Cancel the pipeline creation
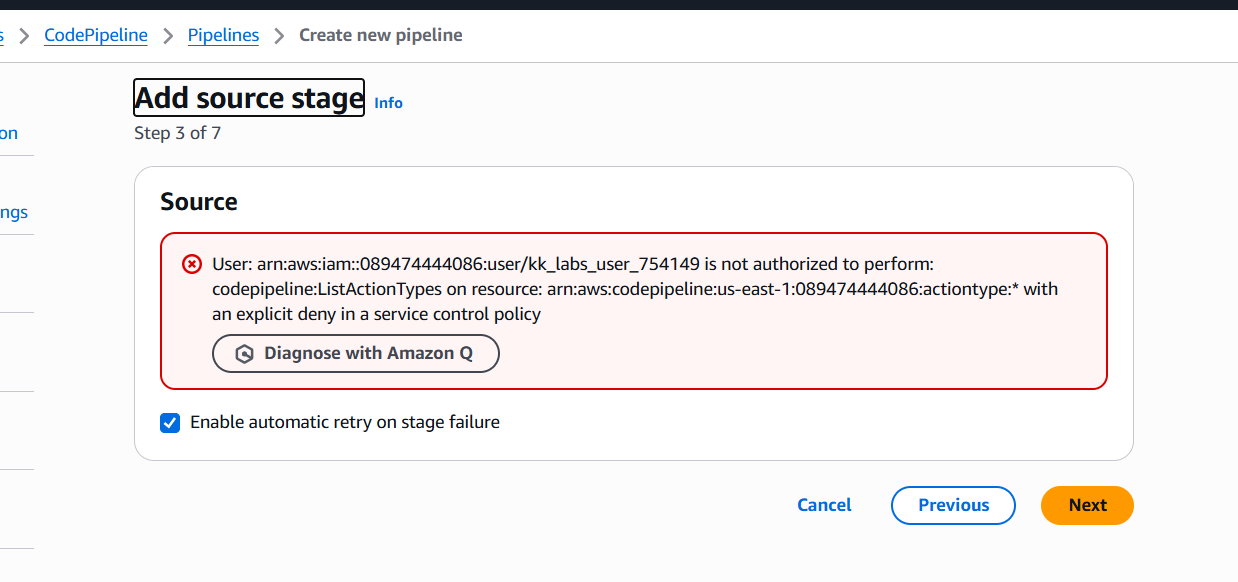Viewport: 1238px width, 582px height. click(x=824, y=505)
